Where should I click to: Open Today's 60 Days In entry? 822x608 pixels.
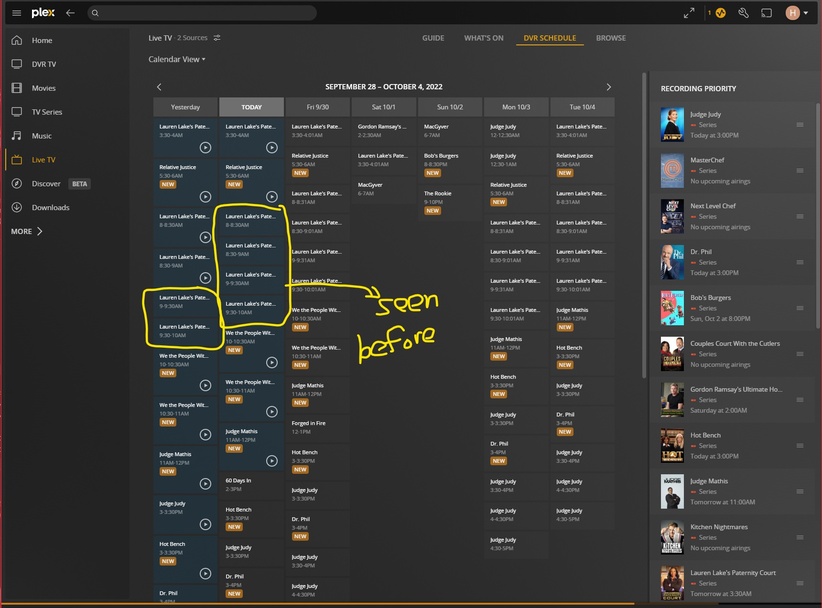(x=252, y=485)
